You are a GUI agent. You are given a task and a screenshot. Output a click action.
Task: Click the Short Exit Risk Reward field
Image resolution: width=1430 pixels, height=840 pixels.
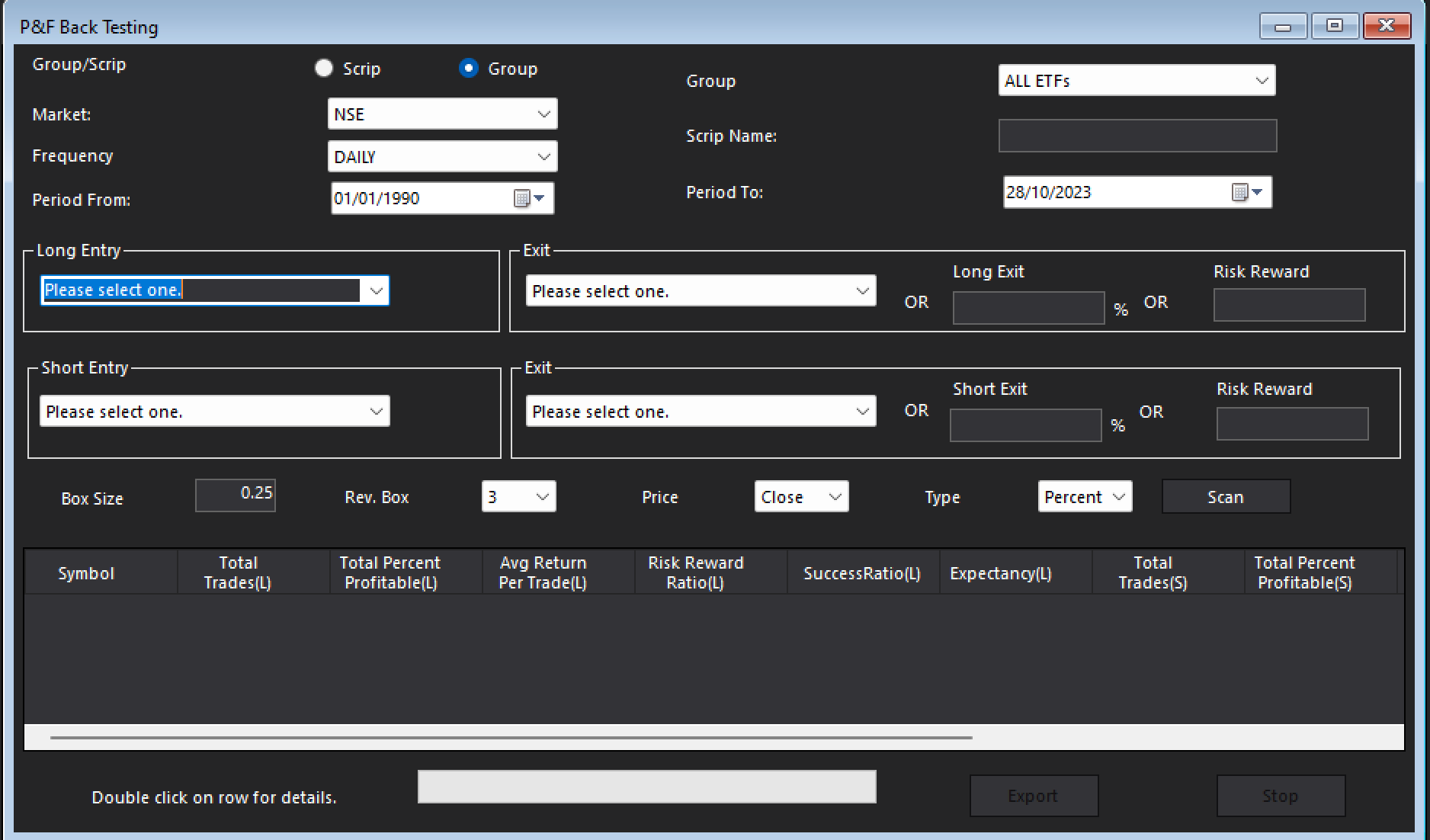coord(1292,424)
